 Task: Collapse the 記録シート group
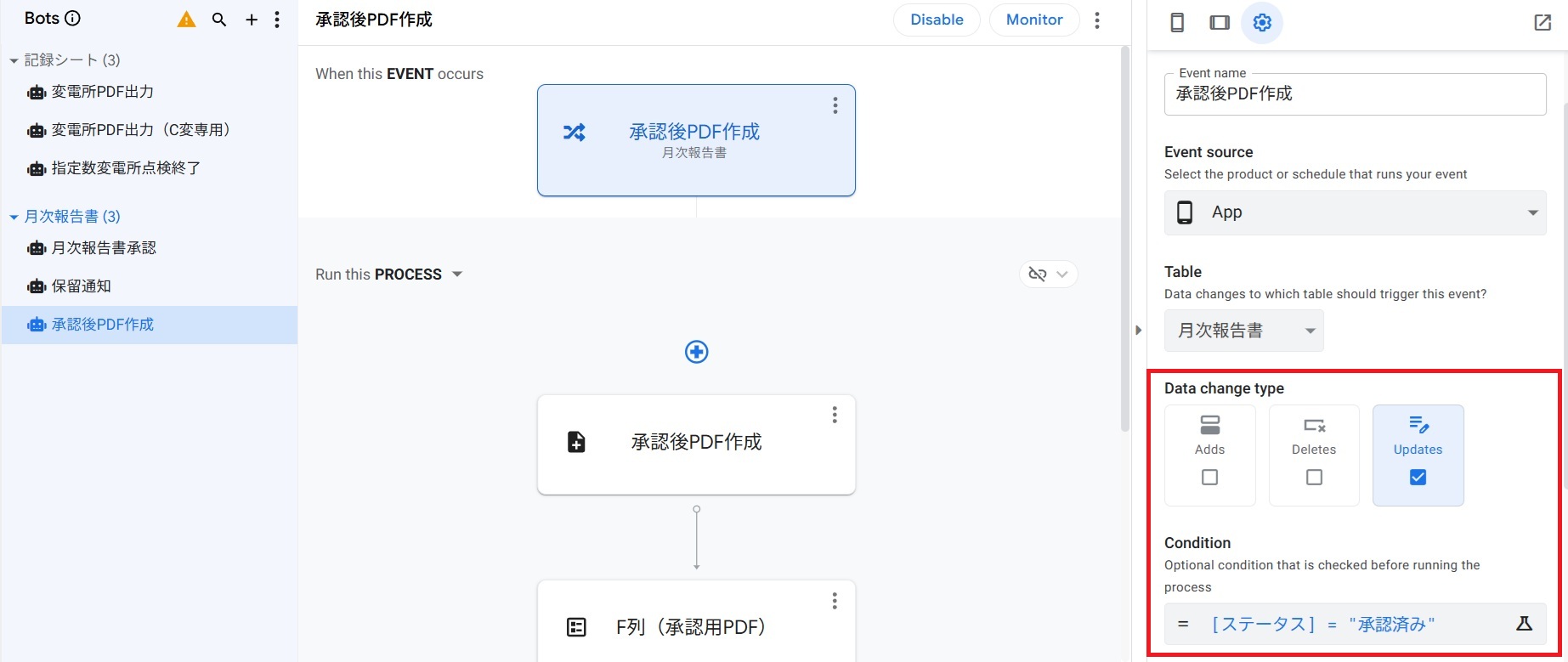pyautogui.click(x=14, y=60)
